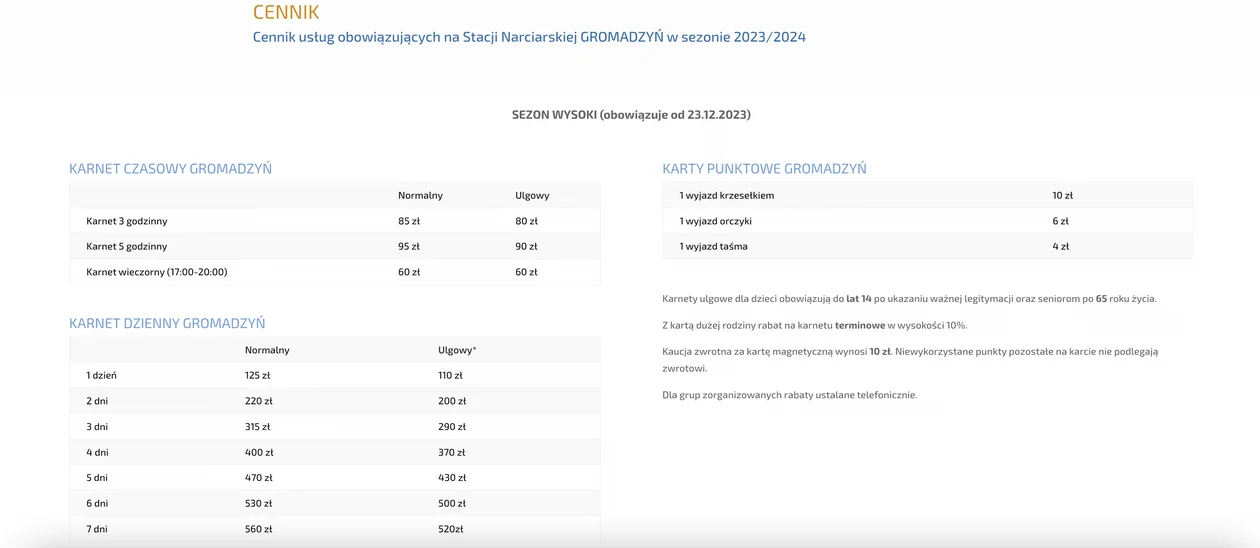
Task: Select the 2 dni row label
Action: pos(97,401)
